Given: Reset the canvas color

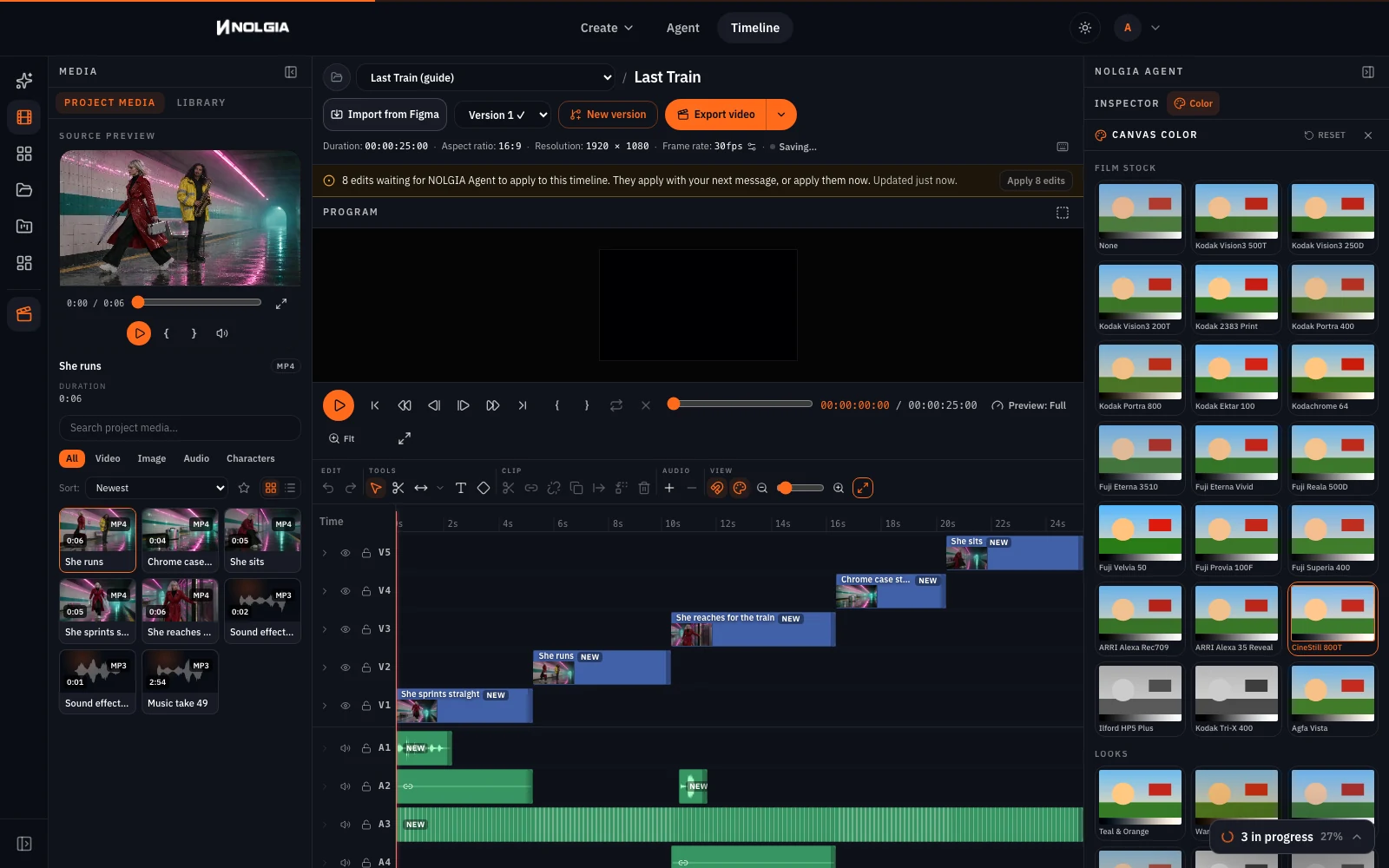Looking at the screenshot, I should [1325, 135].
